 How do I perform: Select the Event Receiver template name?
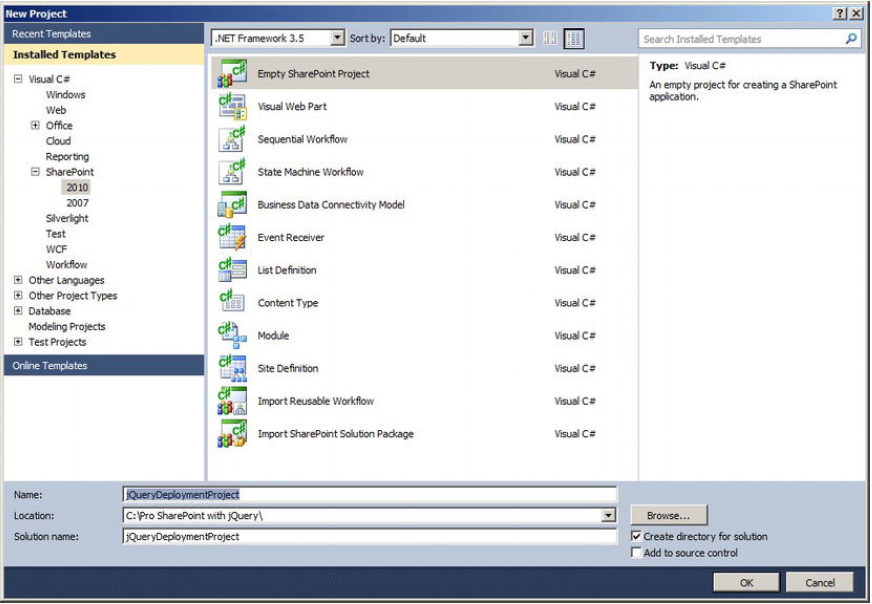coord(291,237)
